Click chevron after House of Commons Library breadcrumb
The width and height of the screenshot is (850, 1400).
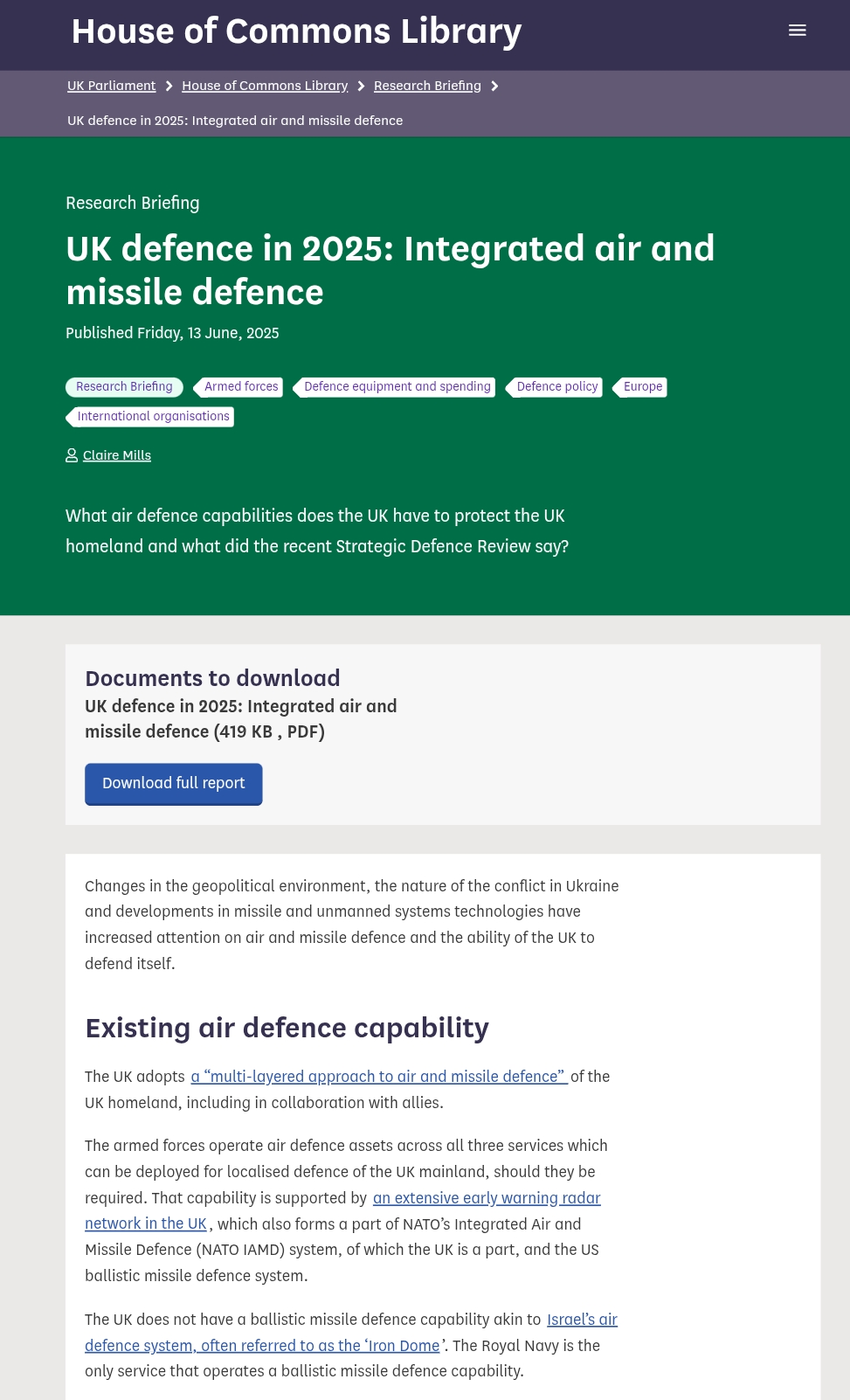click(x=361, y=86)
